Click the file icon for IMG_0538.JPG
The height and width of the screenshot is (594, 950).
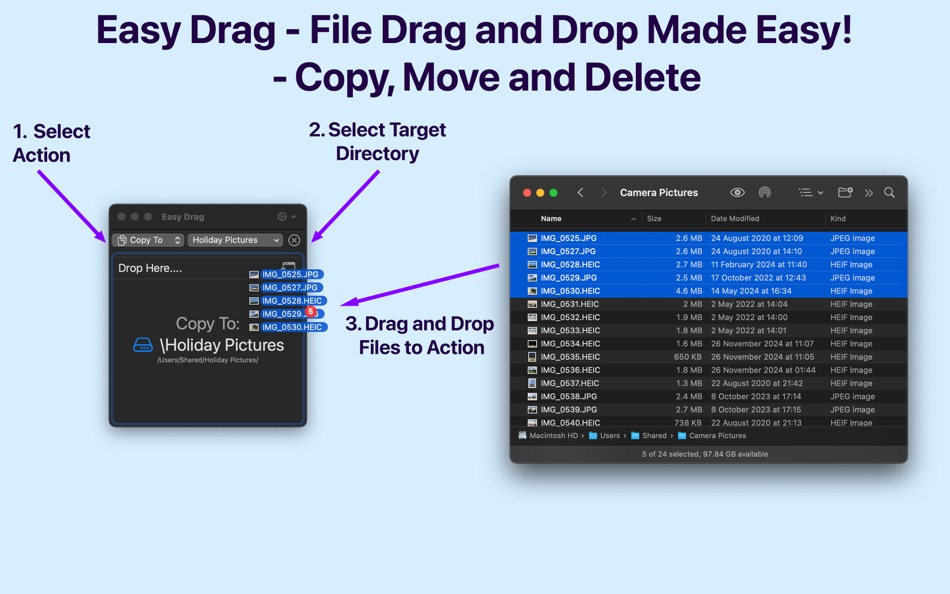(x=532, y=396)
